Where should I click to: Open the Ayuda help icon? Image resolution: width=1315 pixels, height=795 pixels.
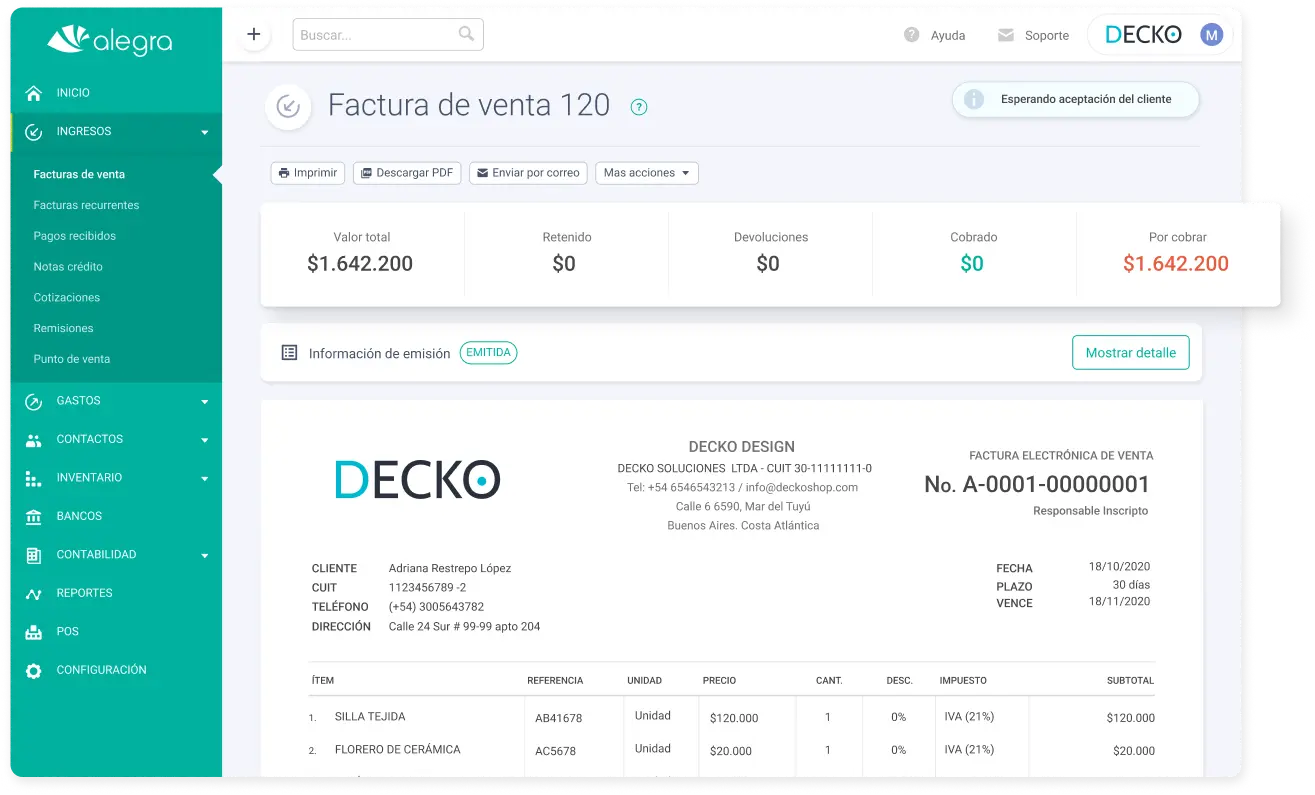[x=911, y=35]
